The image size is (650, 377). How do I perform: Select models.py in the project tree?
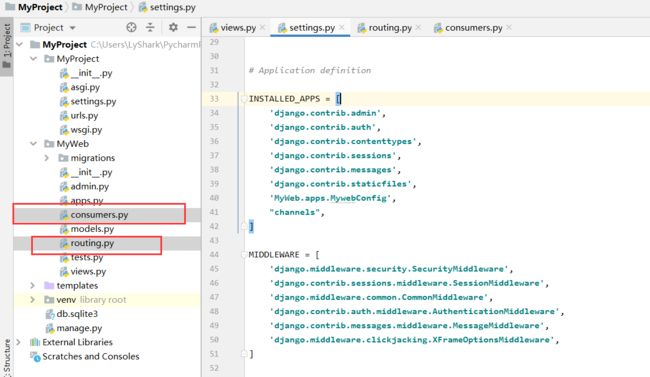(92, 229)
